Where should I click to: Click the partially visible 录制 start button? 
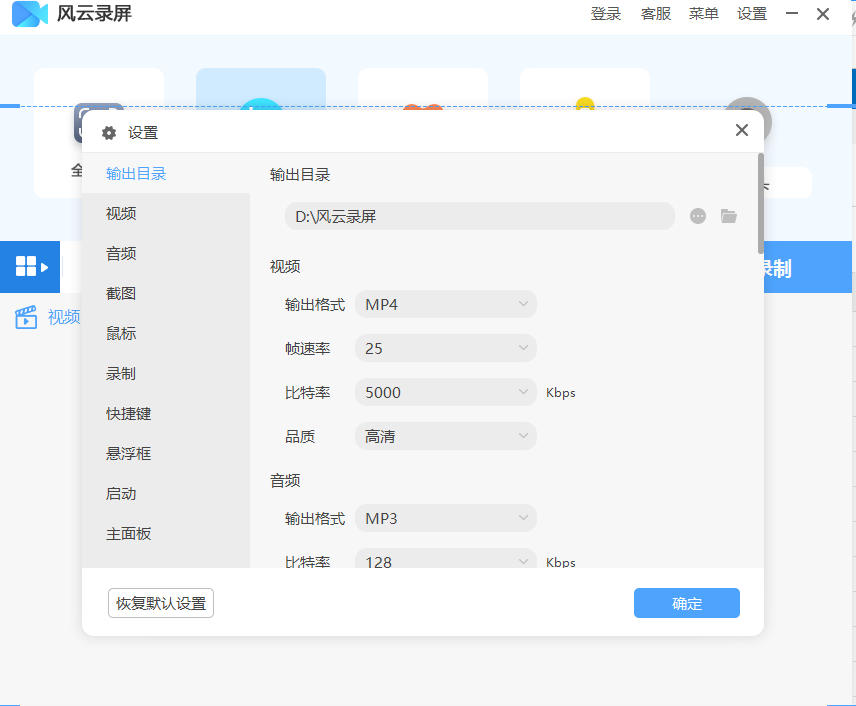pyautogui.click(x=808, y=267)
